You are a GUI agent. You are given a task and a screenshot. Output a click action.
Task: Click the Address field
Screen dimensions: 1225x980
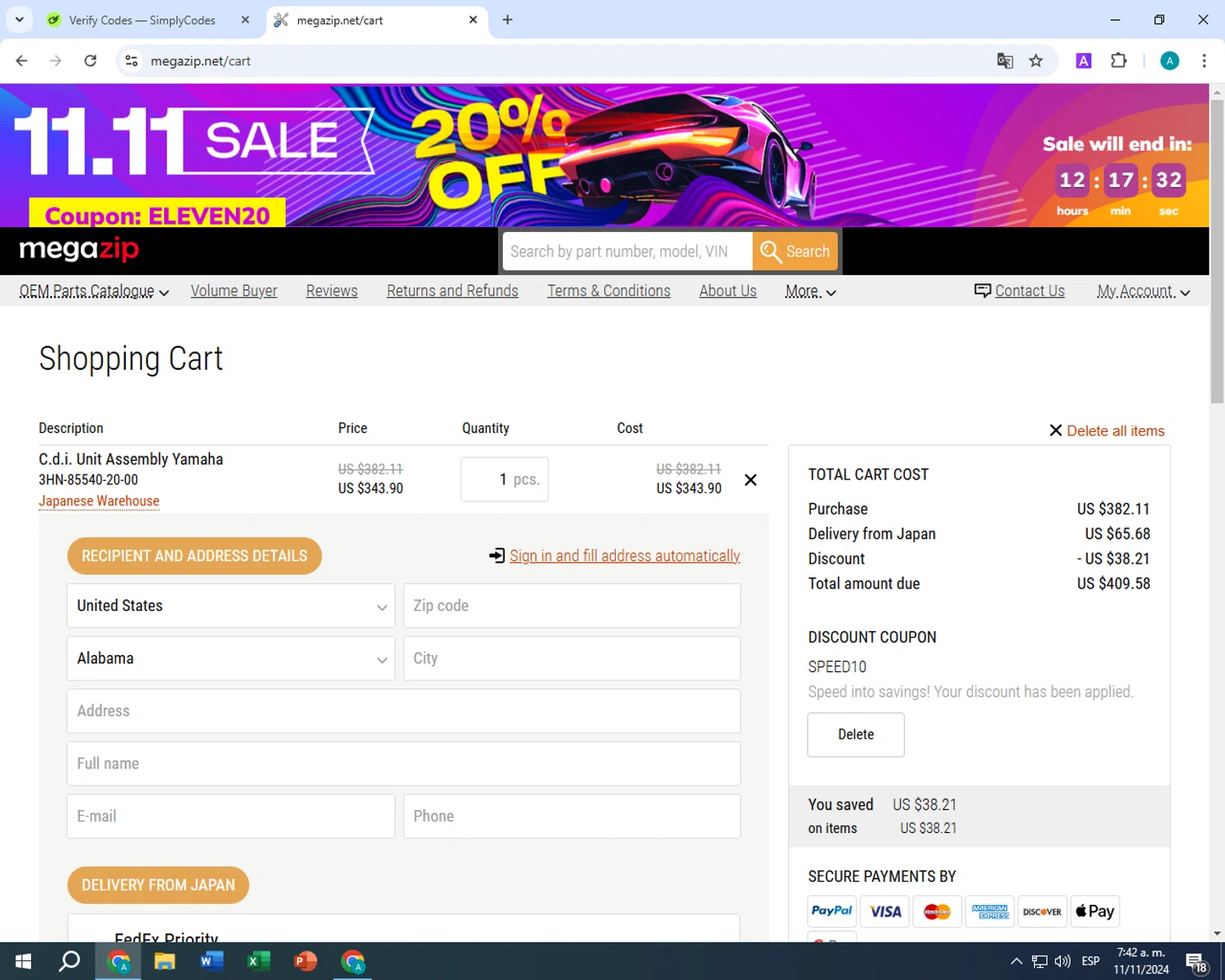[403, 711]
